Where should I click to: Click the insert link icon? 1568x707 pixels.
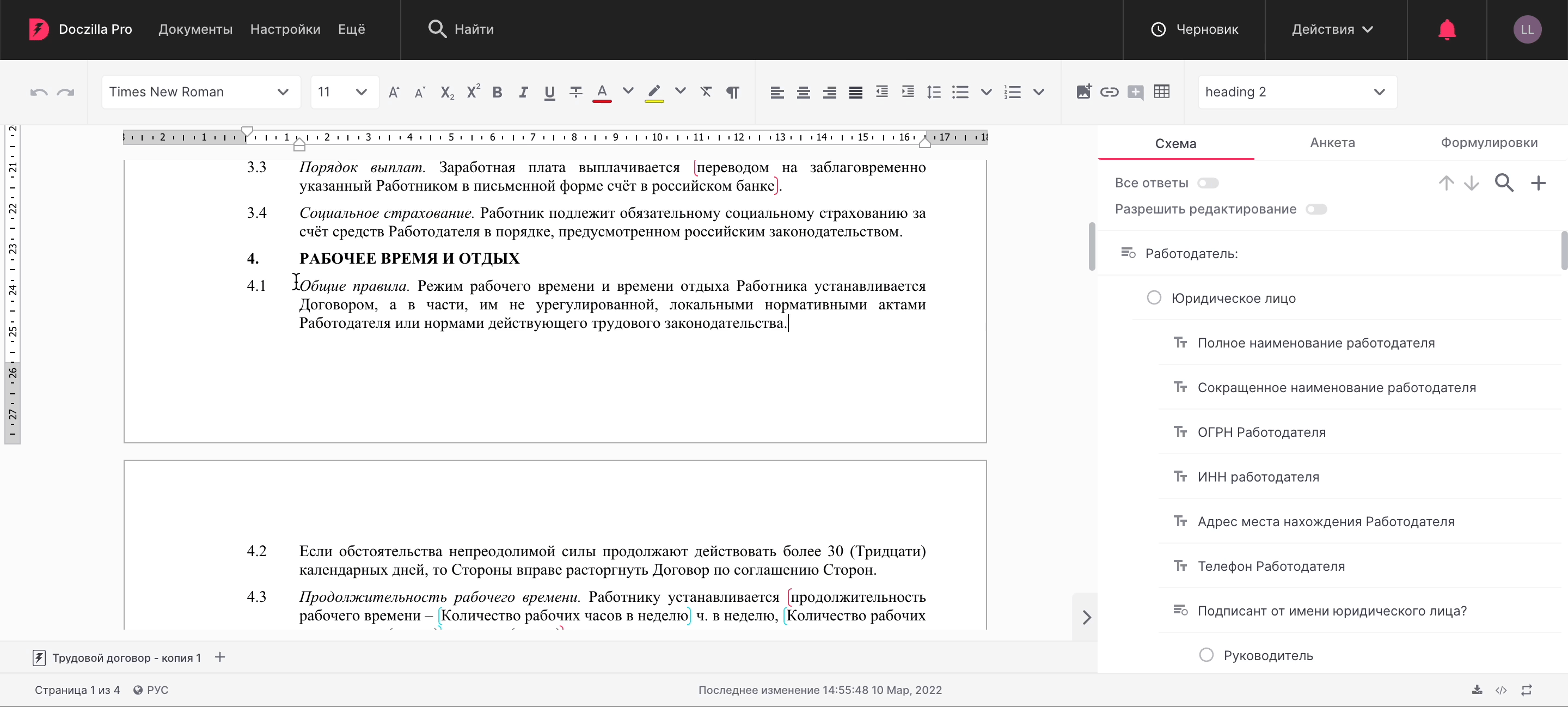pos(1109,92)
